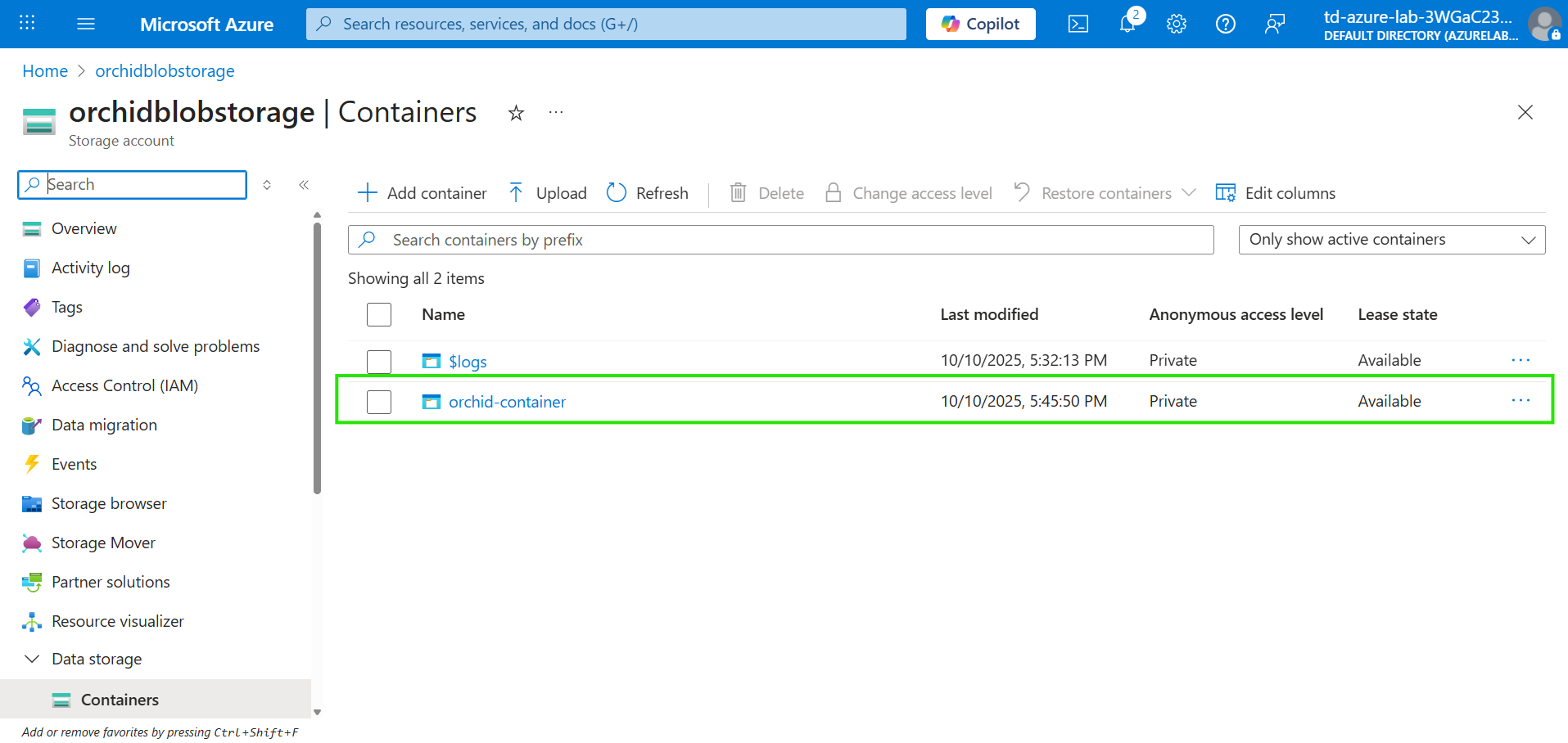Click the help question mark icon
This screenshot has width=1568, height=743.
click(1225, 24)
